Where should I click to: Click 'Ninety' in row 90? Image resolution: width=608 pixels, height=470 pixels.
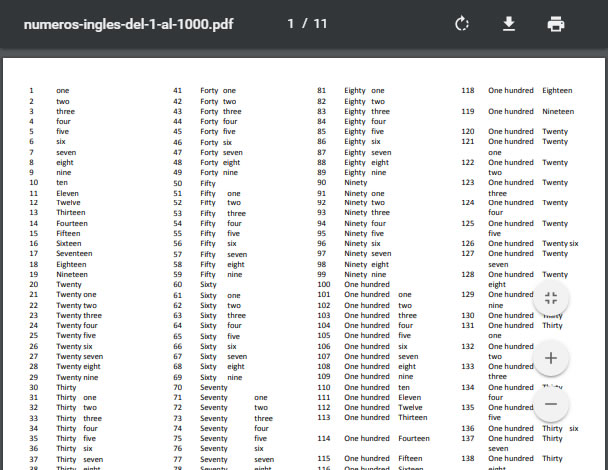tap(356, 182)
